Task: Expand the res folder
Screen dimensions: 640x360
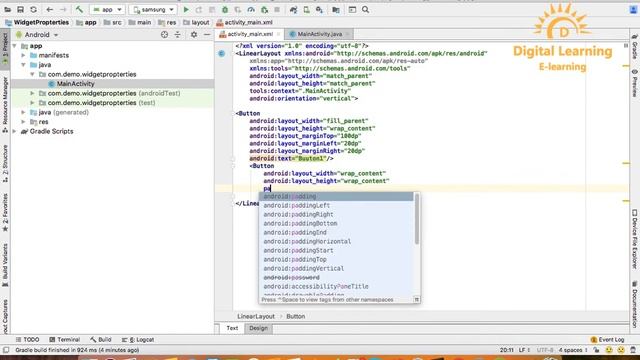Action: tap(24, 122)
